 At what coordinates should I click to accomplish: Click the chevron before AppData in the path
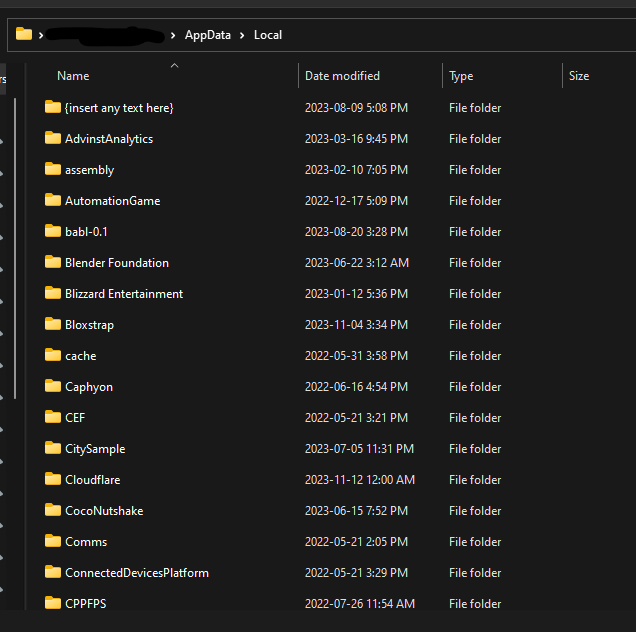173,36
